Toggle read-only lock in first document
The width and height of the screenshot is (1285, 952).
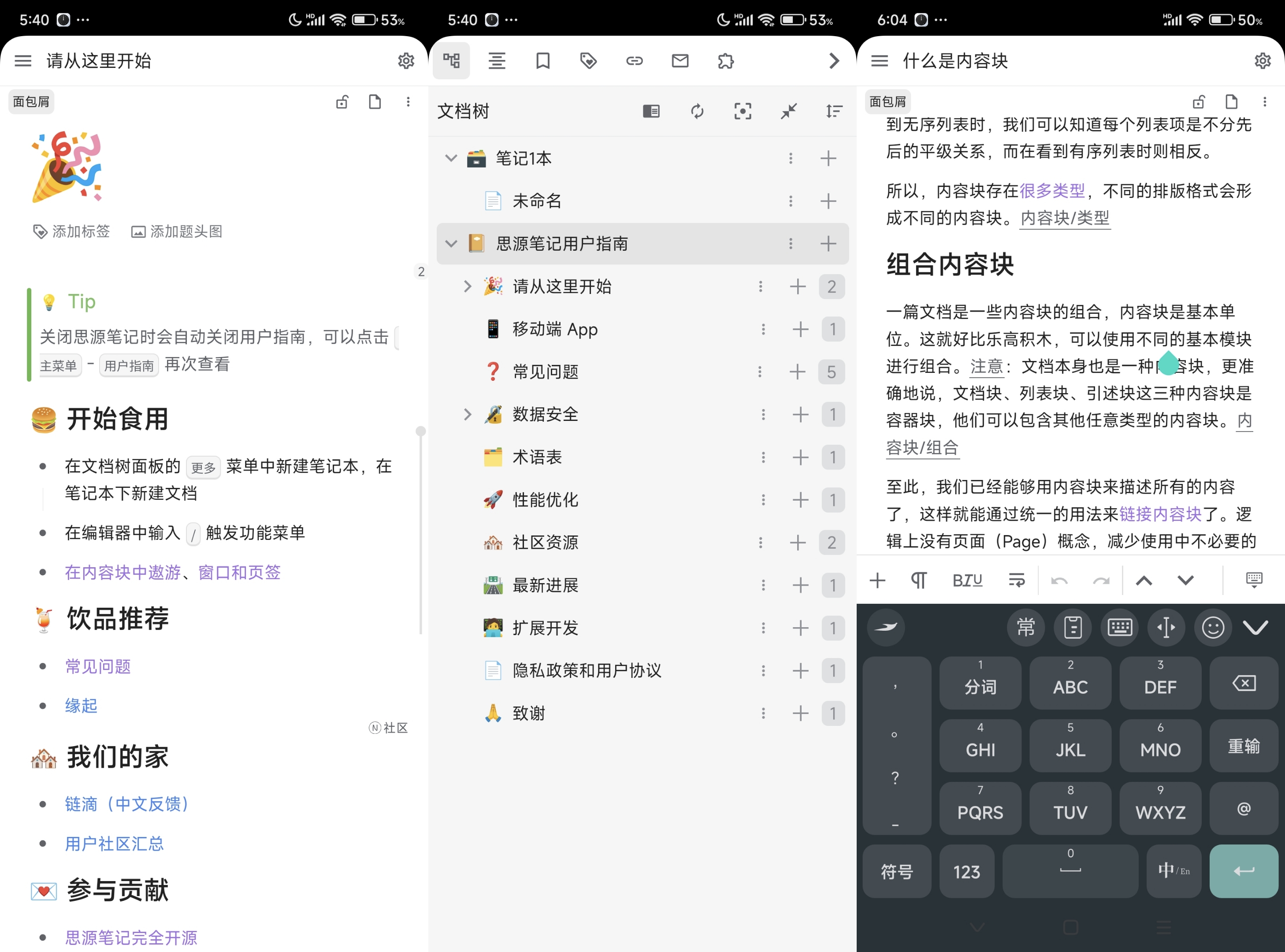coord(342,102)
